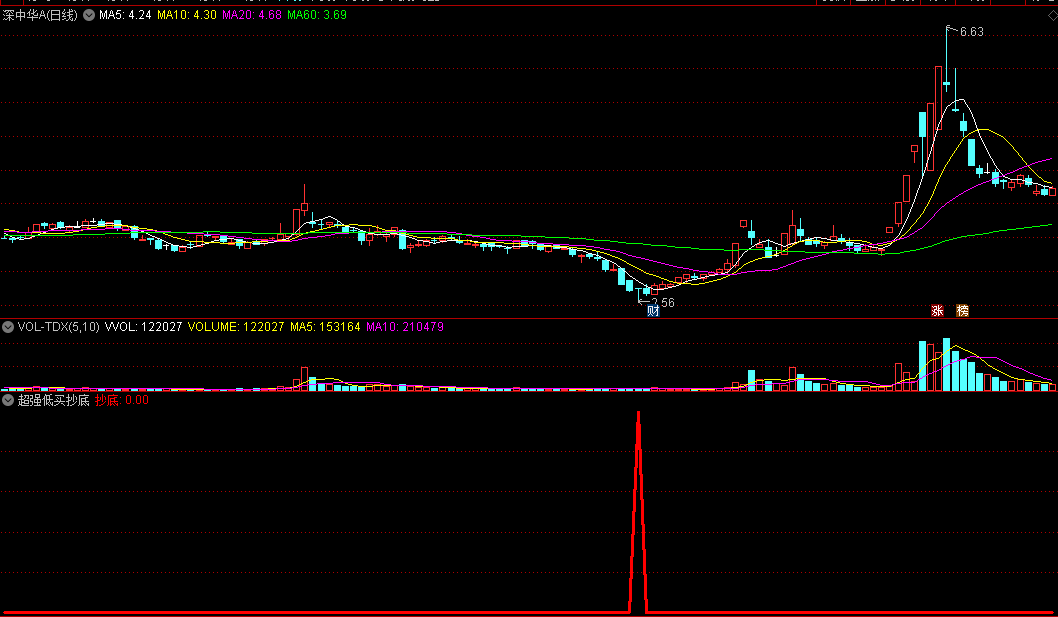Click the volume MA10: 210479 label
The image size is (1058, 617).
point(405,327)
